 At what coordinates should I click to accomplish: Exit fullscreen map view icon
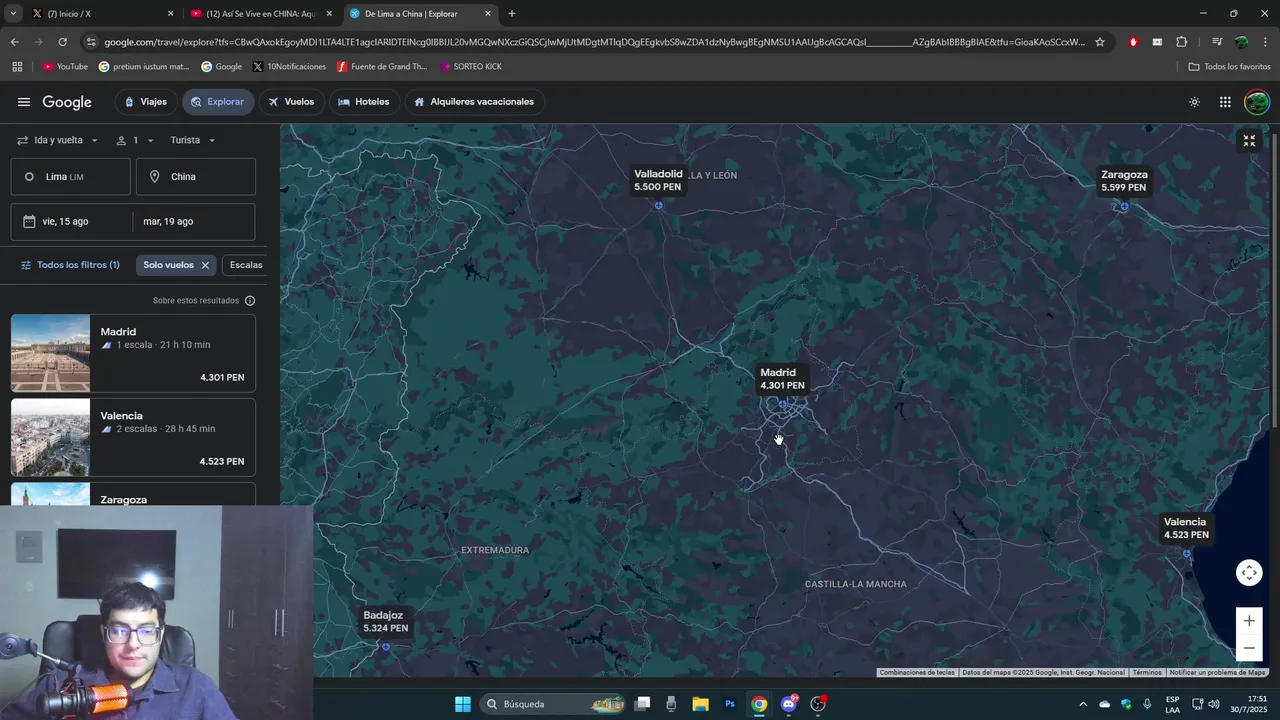(1249, 141)
